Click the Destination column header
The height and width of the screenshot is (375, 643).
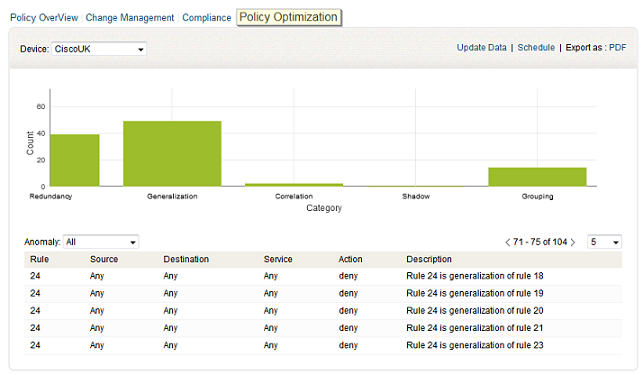click(x=186, y=259)
